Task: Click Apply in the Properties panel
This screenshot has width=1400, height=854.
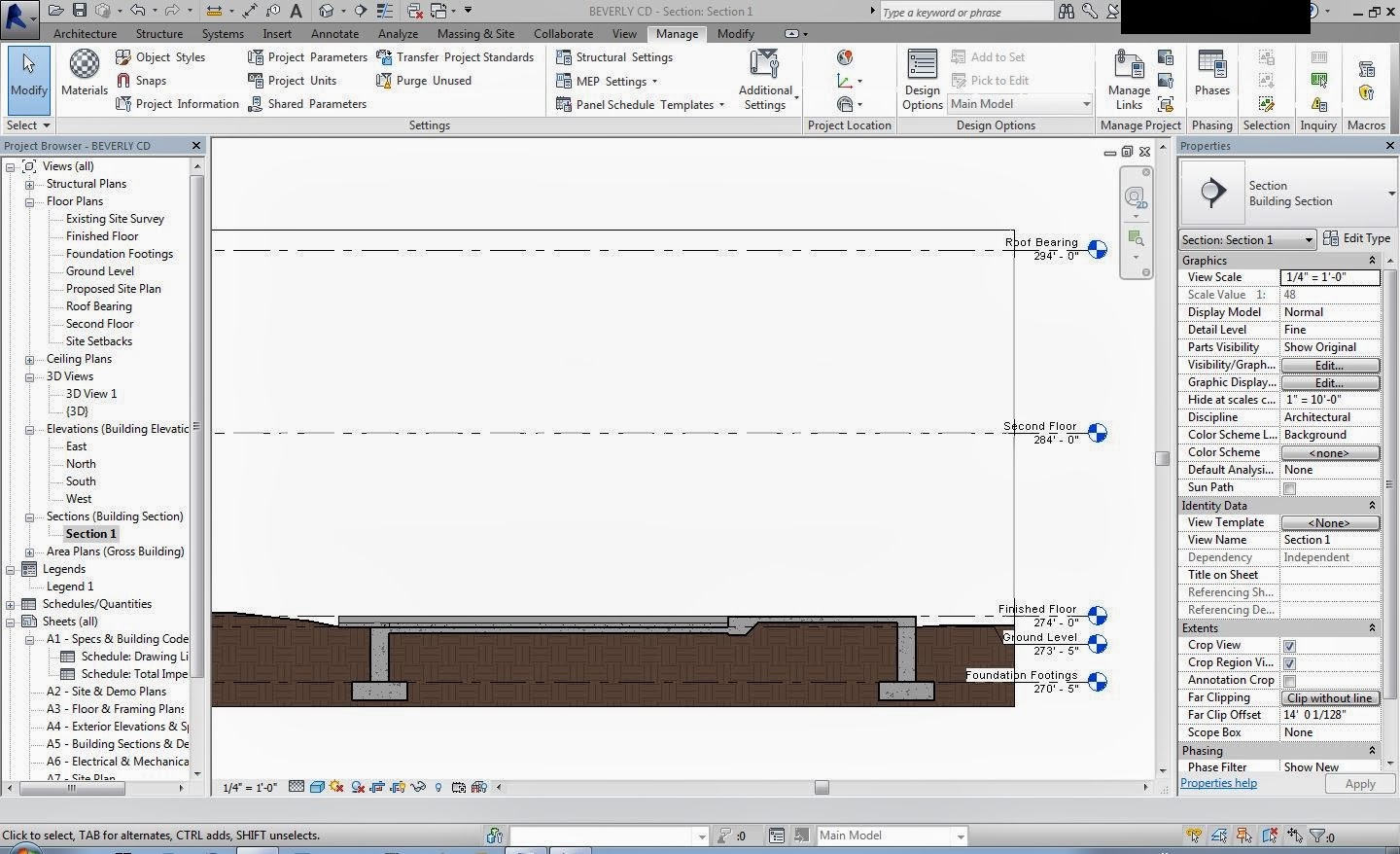Action: tap(1359, 784)
